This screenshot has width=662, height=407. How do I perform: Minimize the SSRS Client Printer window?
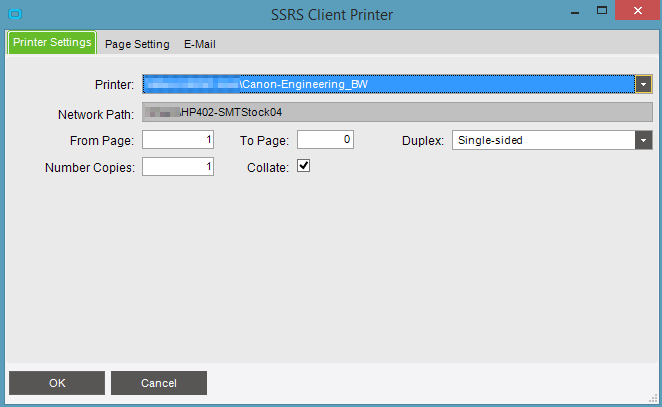(x=575, y=12)
